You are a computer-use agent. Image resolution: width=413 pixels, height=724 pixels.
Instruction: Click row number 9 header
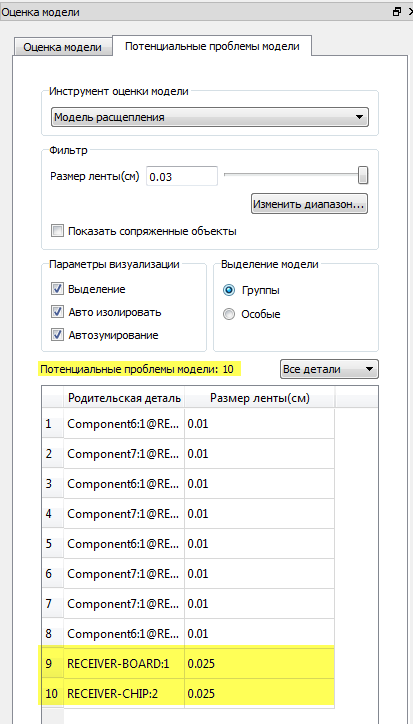(x=53, y=664)
